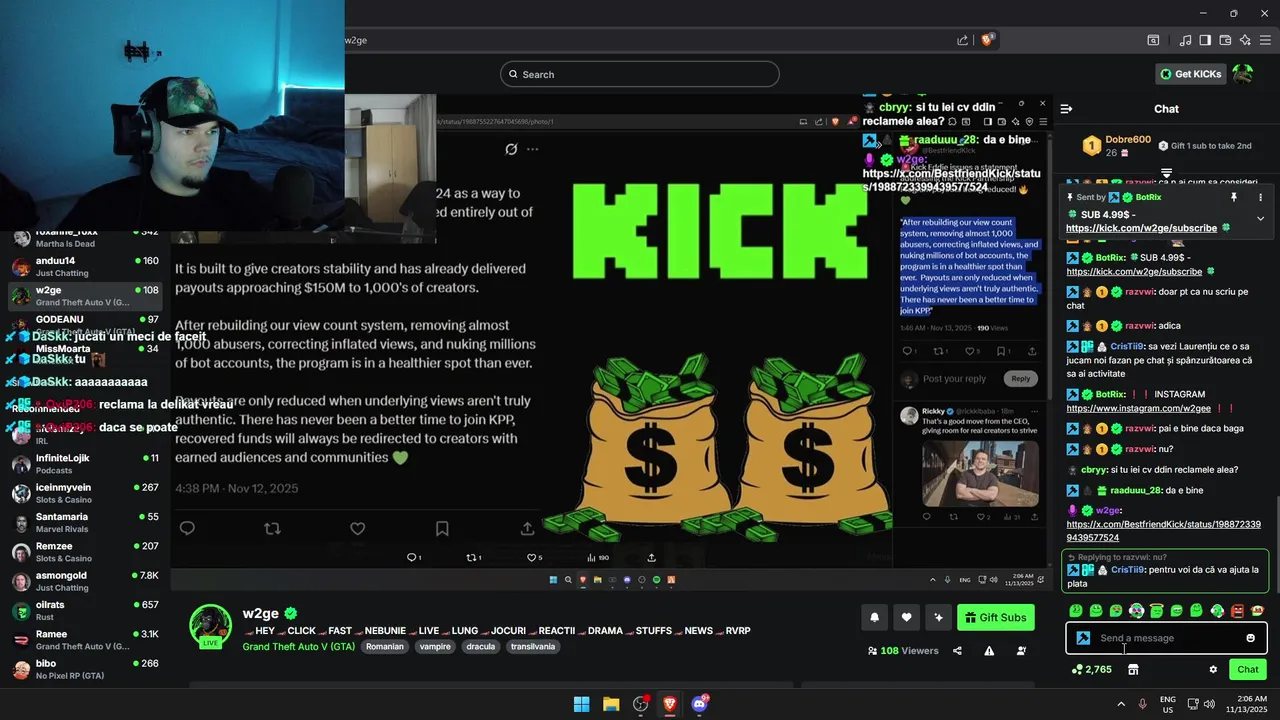This screenshot has height=720, width=1280.
Task: Click the w2ge LIVE channel avatar
Action: (x=210, y=626)
